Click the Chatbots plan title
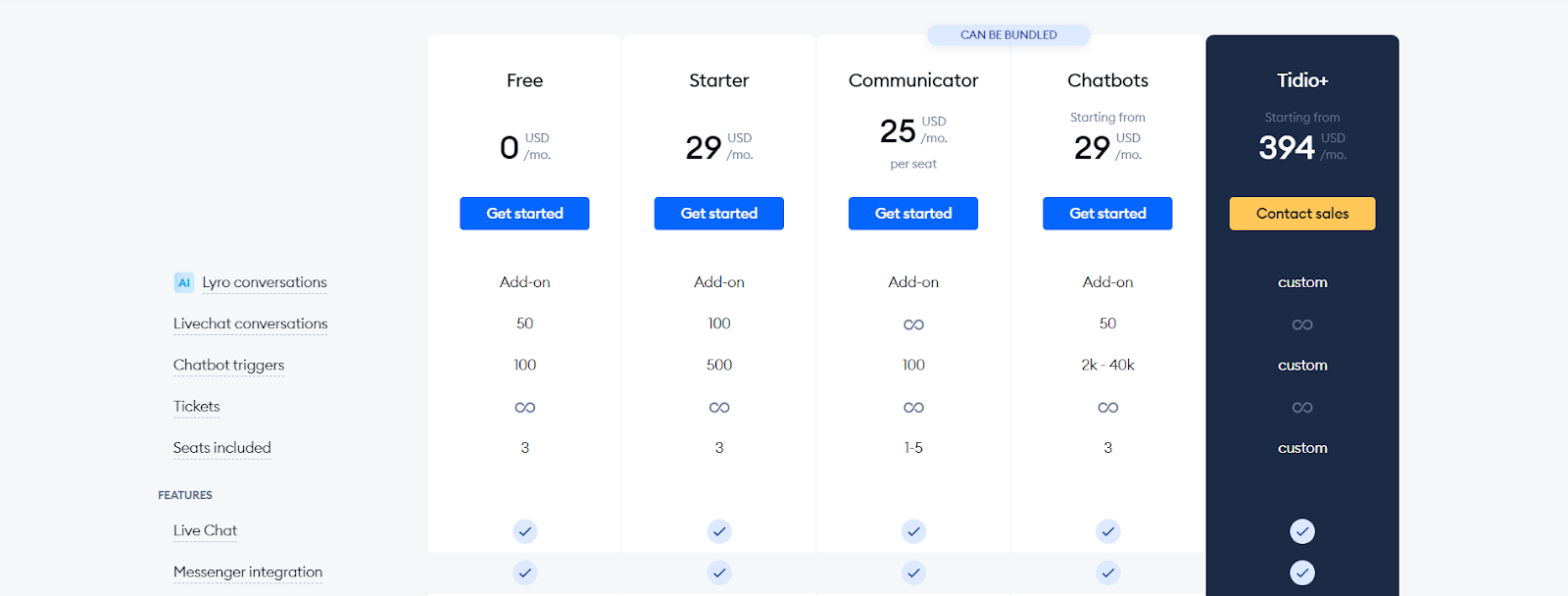The width and height of the screenshot is (1568, 596). click(x=1107, y=80)
